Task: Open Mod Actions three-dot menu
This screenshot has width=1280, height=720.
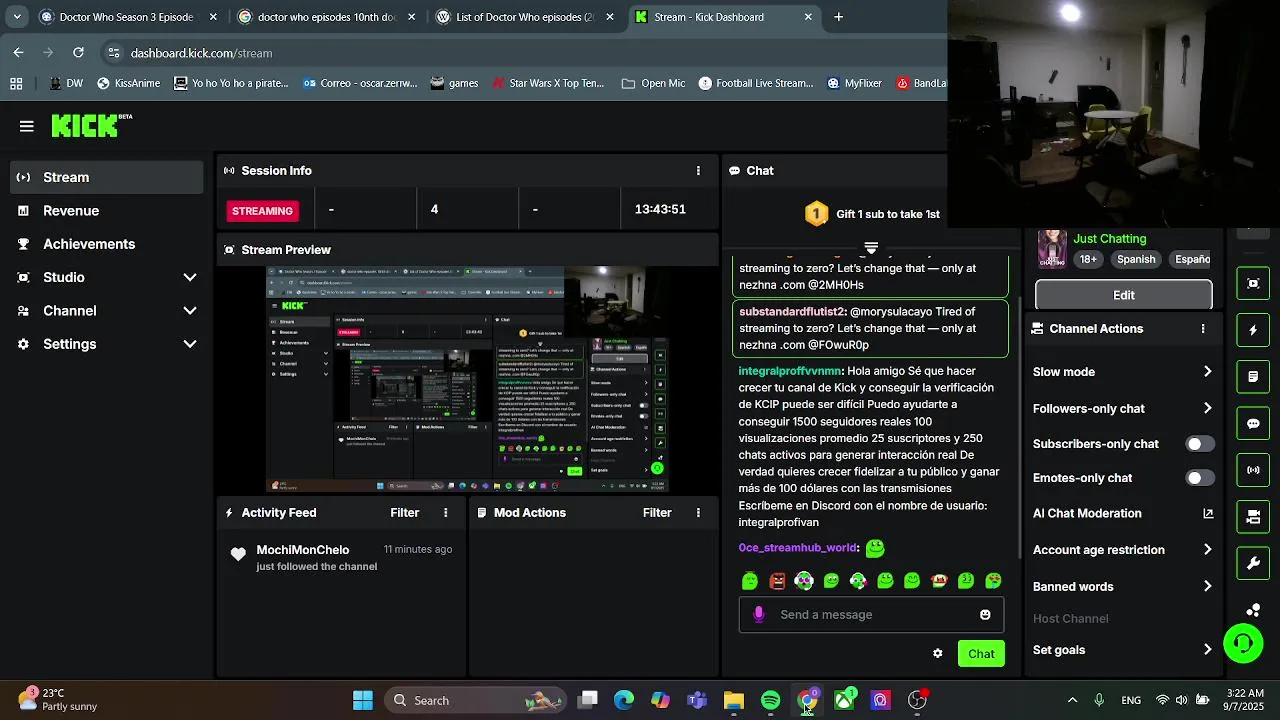Action: [x=698, y=513]
